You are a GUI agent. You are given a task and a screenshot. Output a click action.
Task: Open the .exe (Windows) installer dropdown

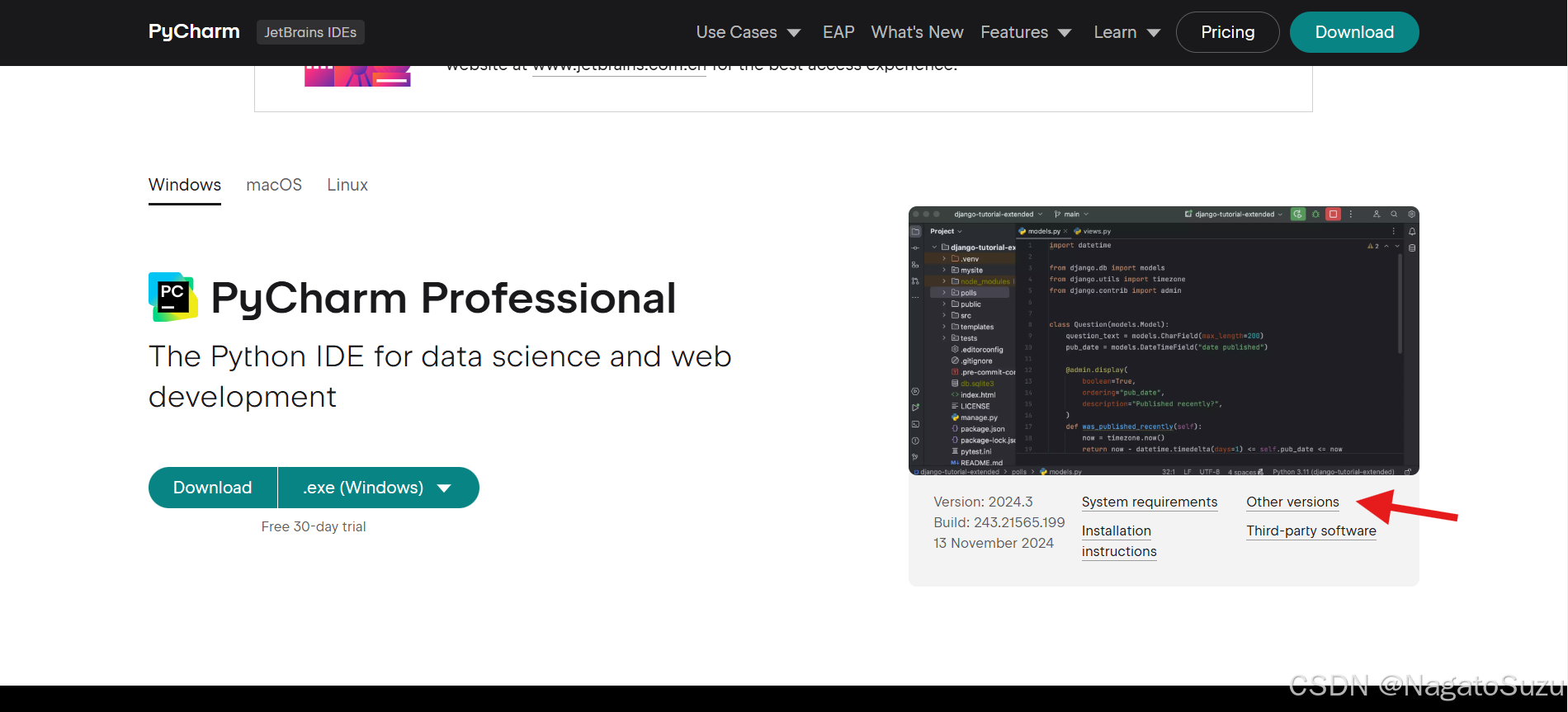[x=379, y=488]
